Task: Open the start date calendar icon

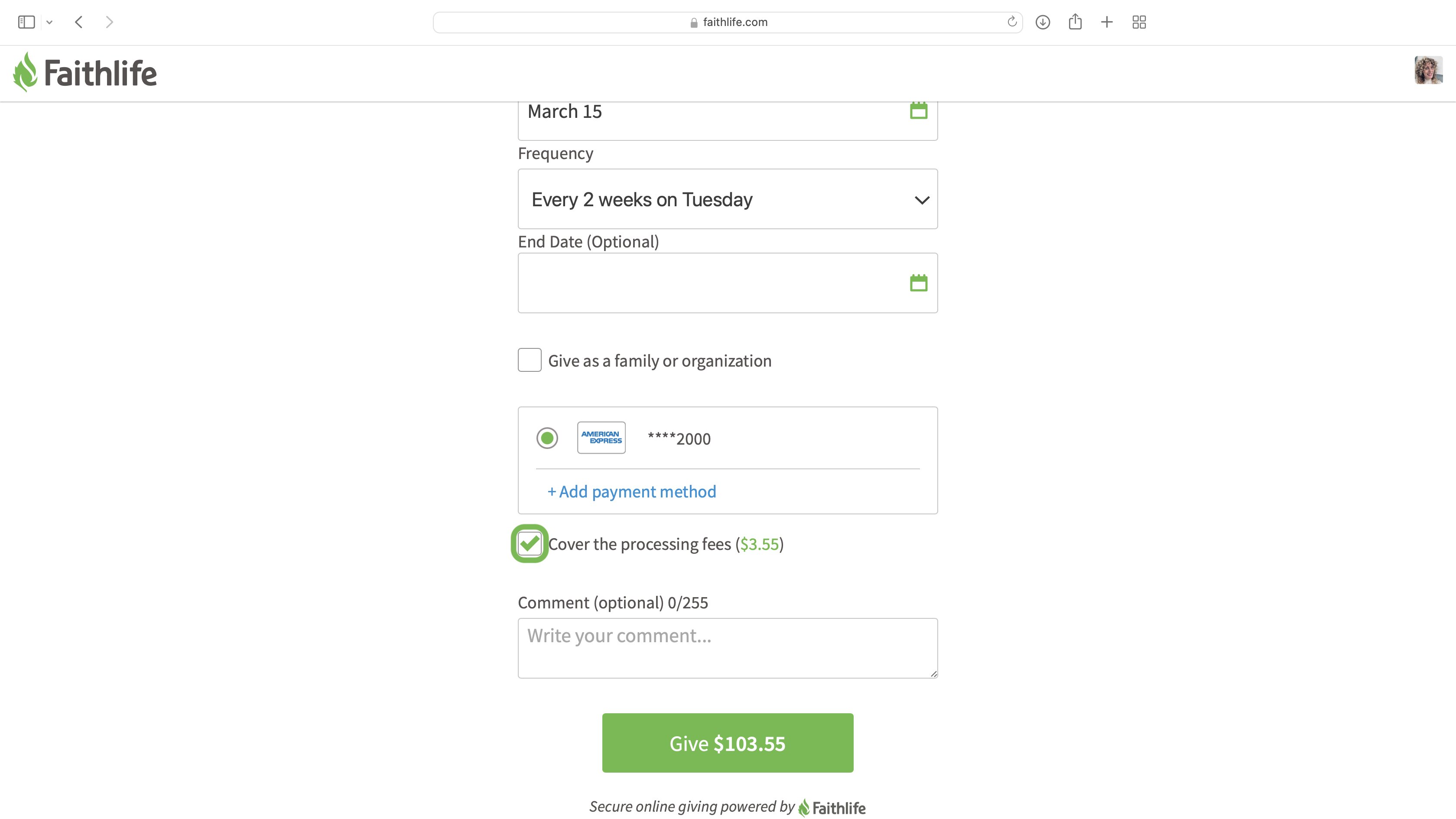Action: pos(919,110)
